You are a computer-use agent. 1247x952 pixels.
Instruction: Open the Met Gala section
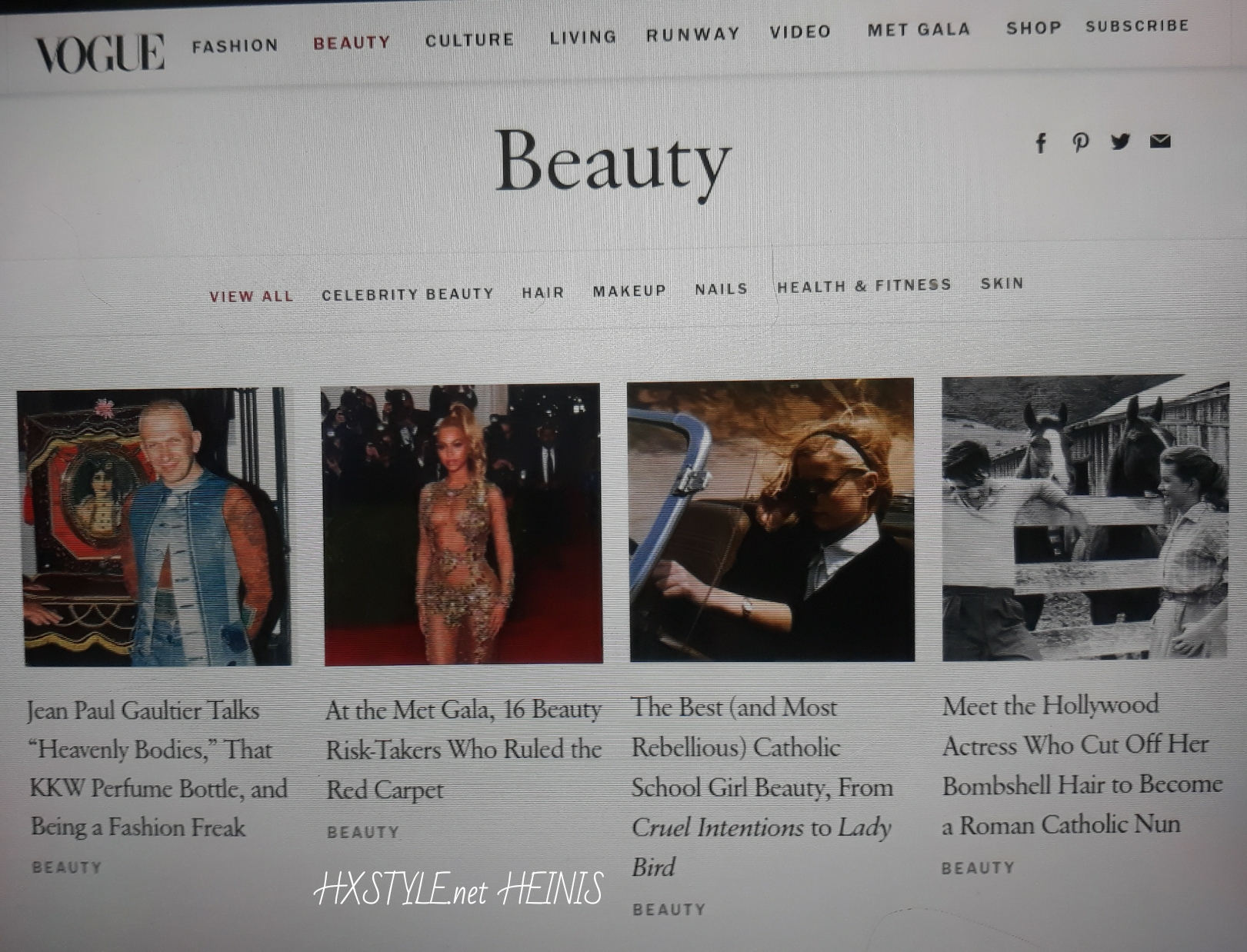coord(919,29)
